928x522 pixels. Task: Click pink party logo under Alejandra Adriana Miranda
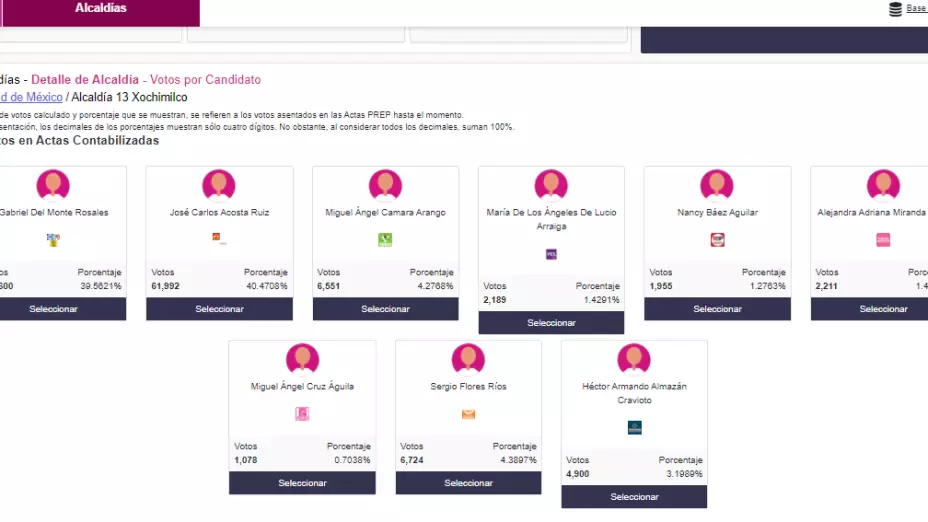click(x=883, y=240)
